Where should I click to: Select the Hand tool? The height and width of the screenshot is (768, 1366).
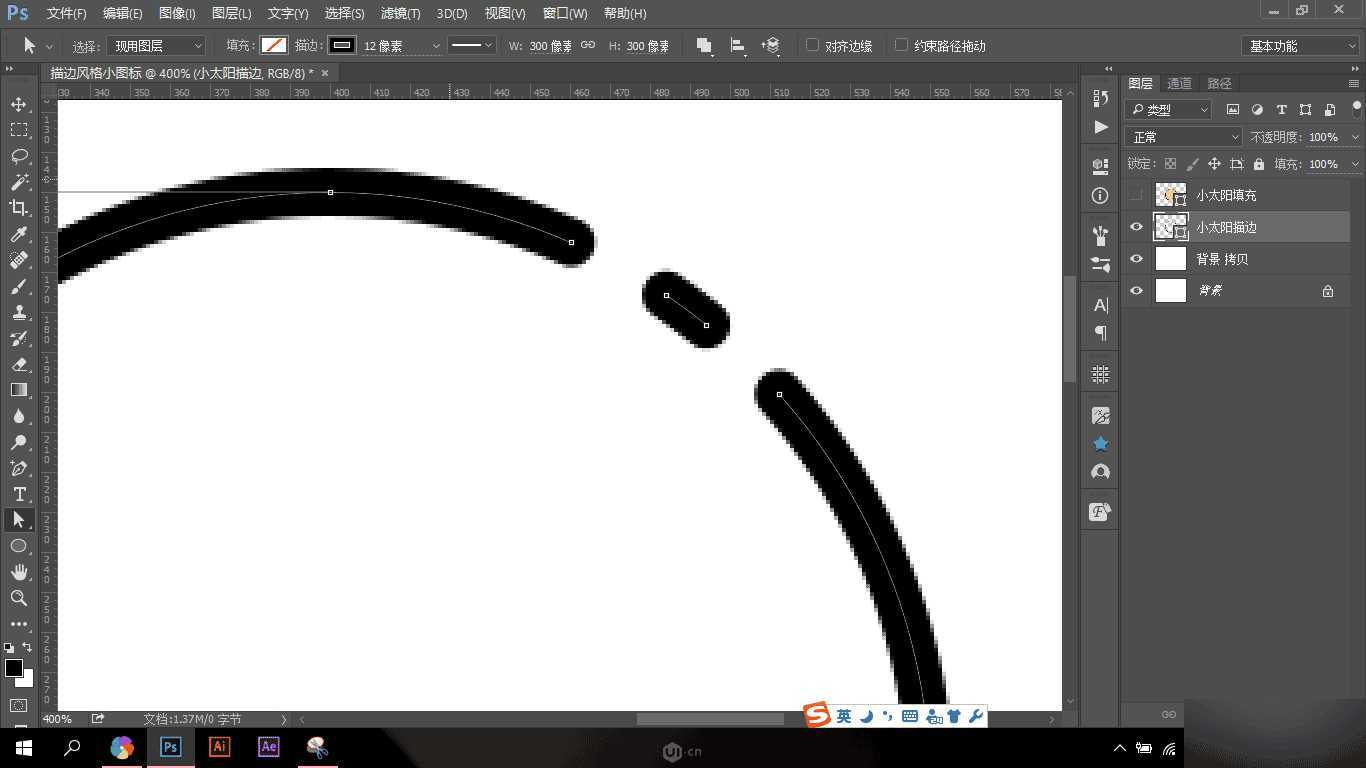[20, 572]
